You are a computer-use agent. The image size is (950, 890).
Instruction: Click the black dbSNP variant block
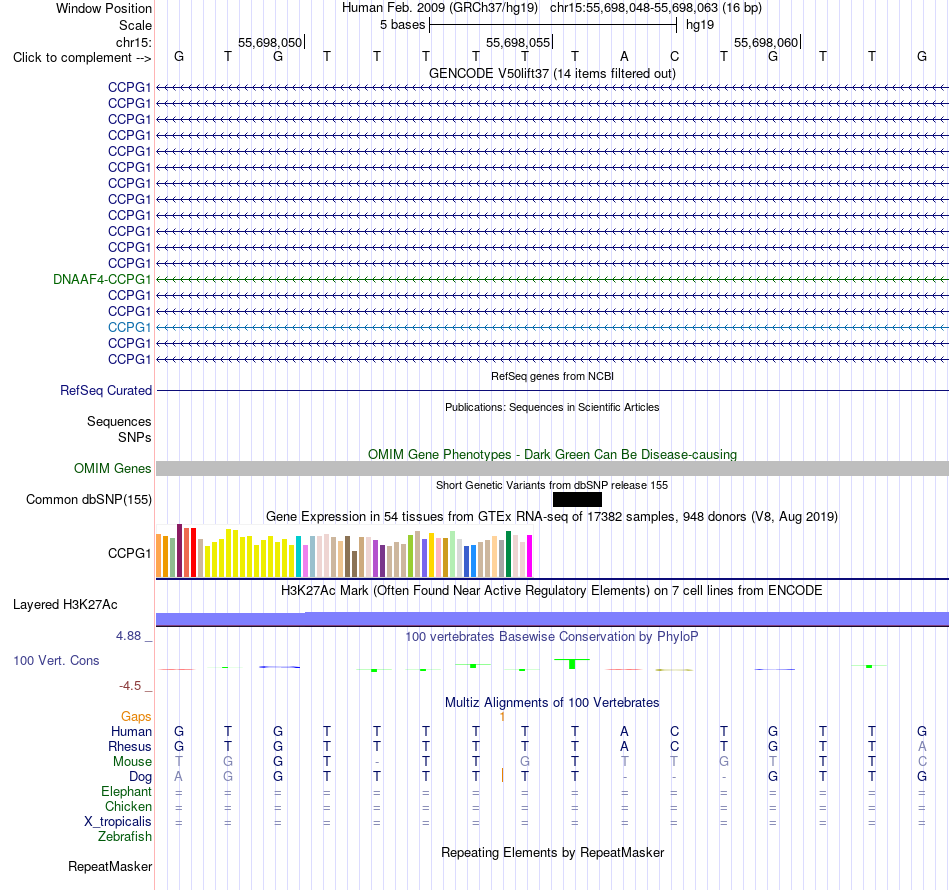coord(577,499)
